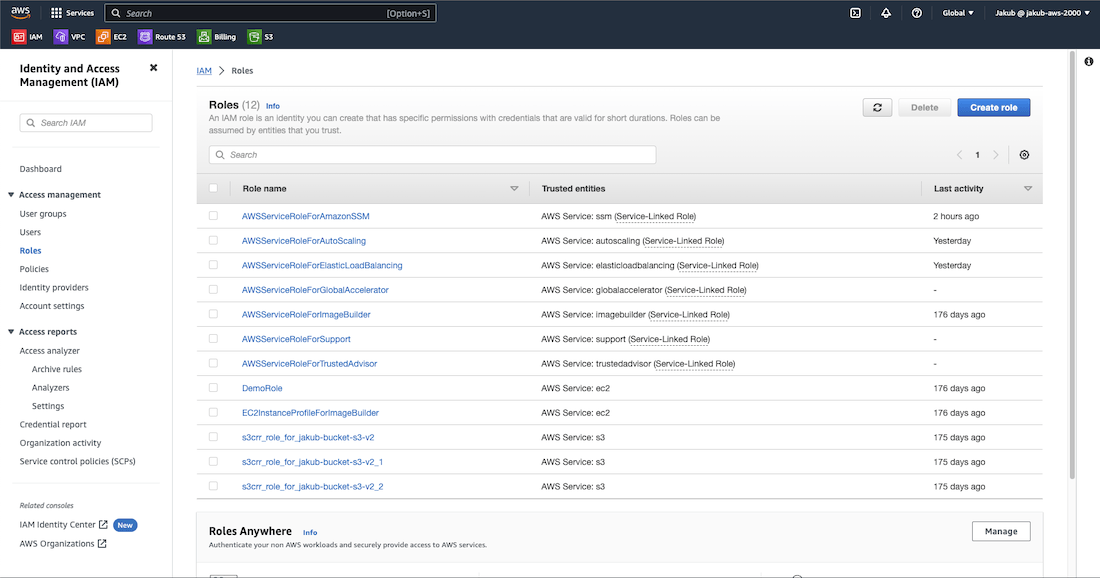Viewport: 1100px width, 578px height.
Task: Open the EC2InstanceProfileForImageBuilder role link
Action: 310,413
